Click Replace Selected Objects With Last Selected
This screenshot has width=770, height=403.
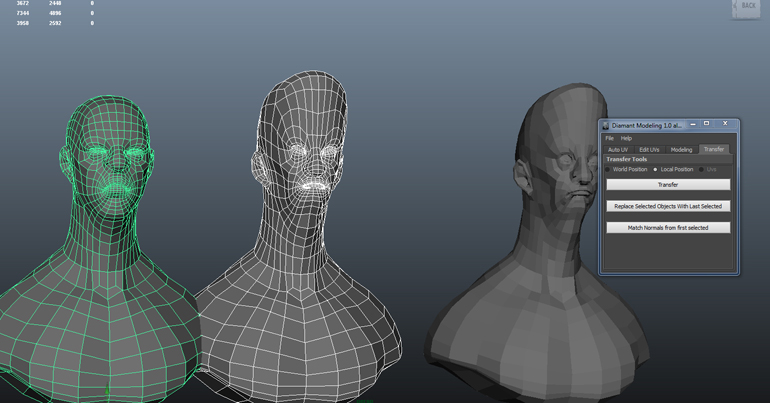click(667, 206)
